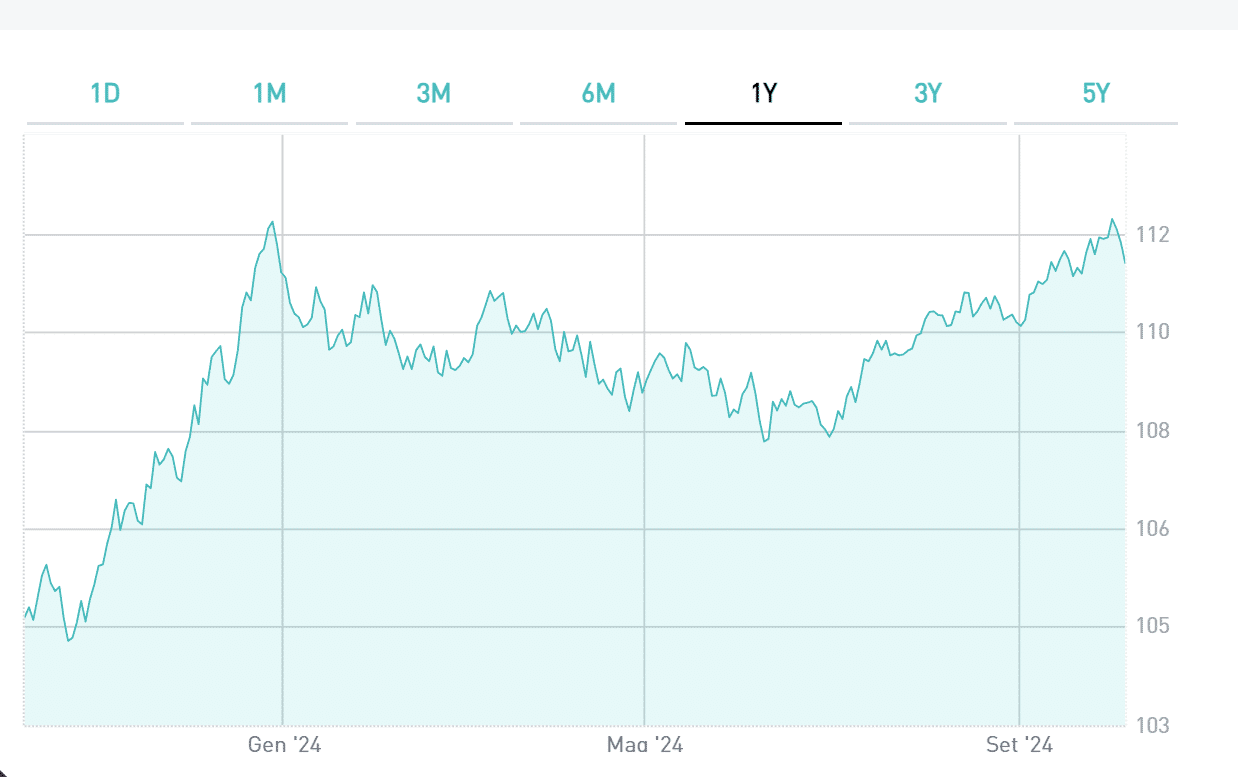
Task: Click the 103 price axis label
Action: click(1155, 725)
